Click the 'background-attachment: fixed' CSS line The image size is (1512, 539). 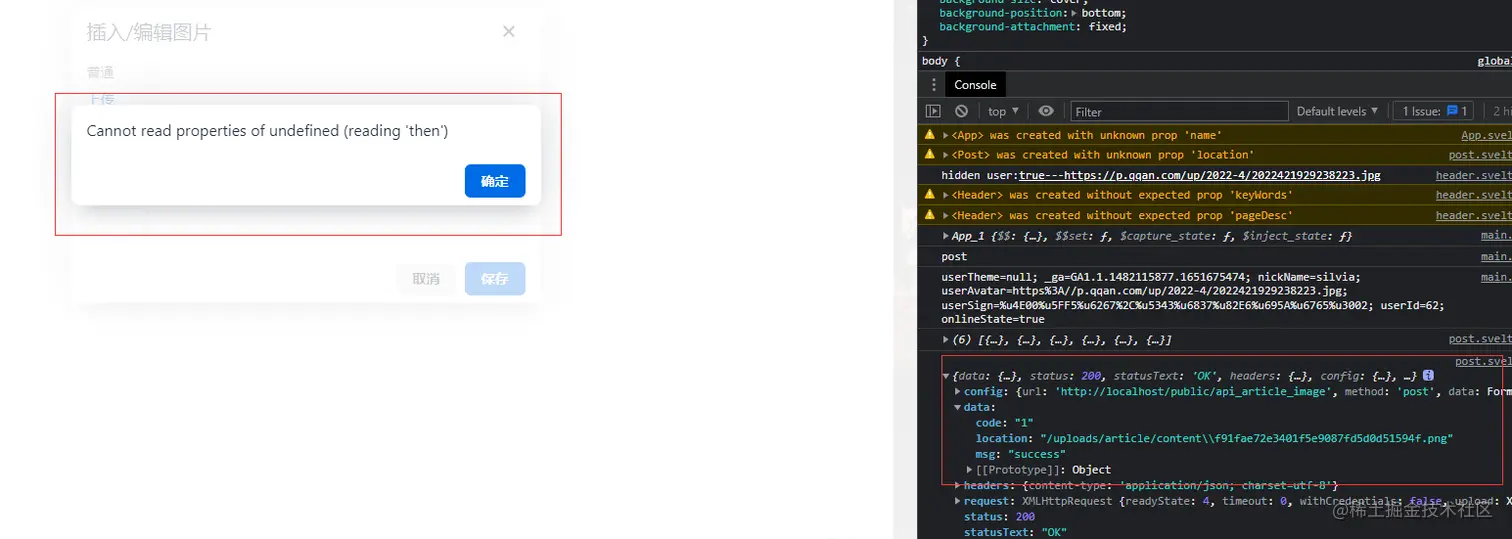point(1032,27)
